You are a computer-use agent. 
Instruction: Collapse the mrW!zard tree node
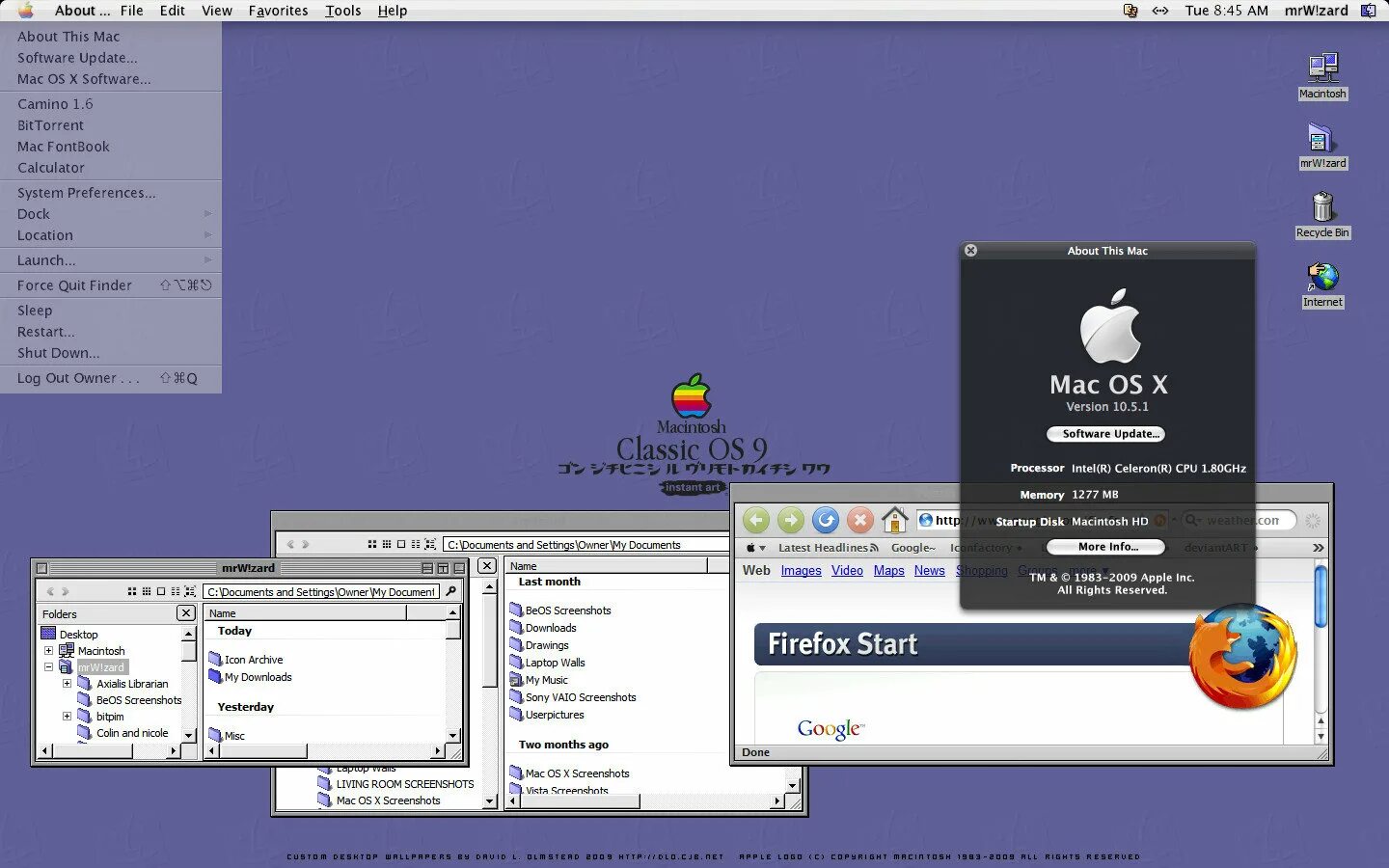pos(48,667)
